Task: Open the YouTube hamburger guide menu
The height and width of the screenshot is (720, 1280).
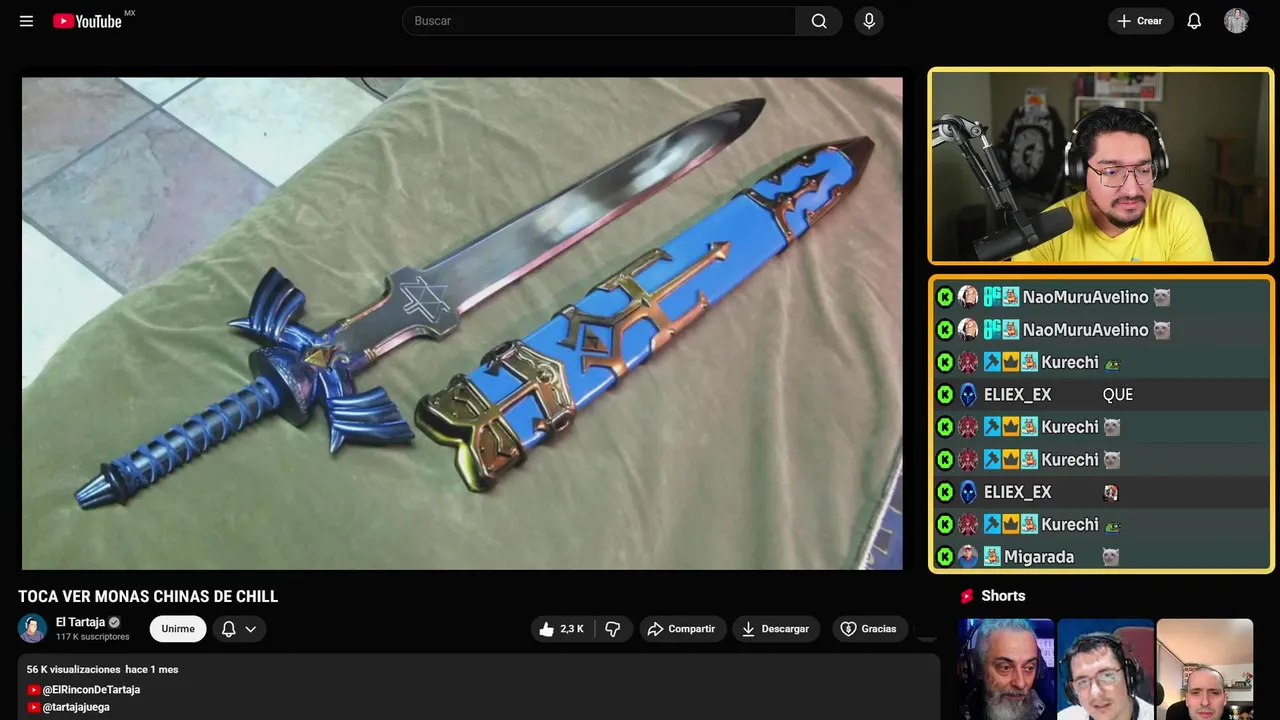Action: pos(26,21)
